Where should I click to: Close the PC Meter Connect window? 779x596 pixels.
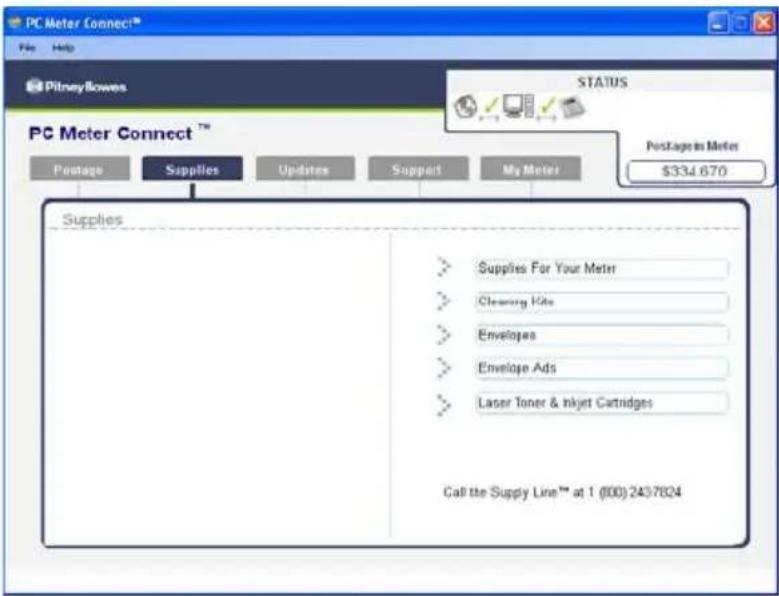point(764,23)
